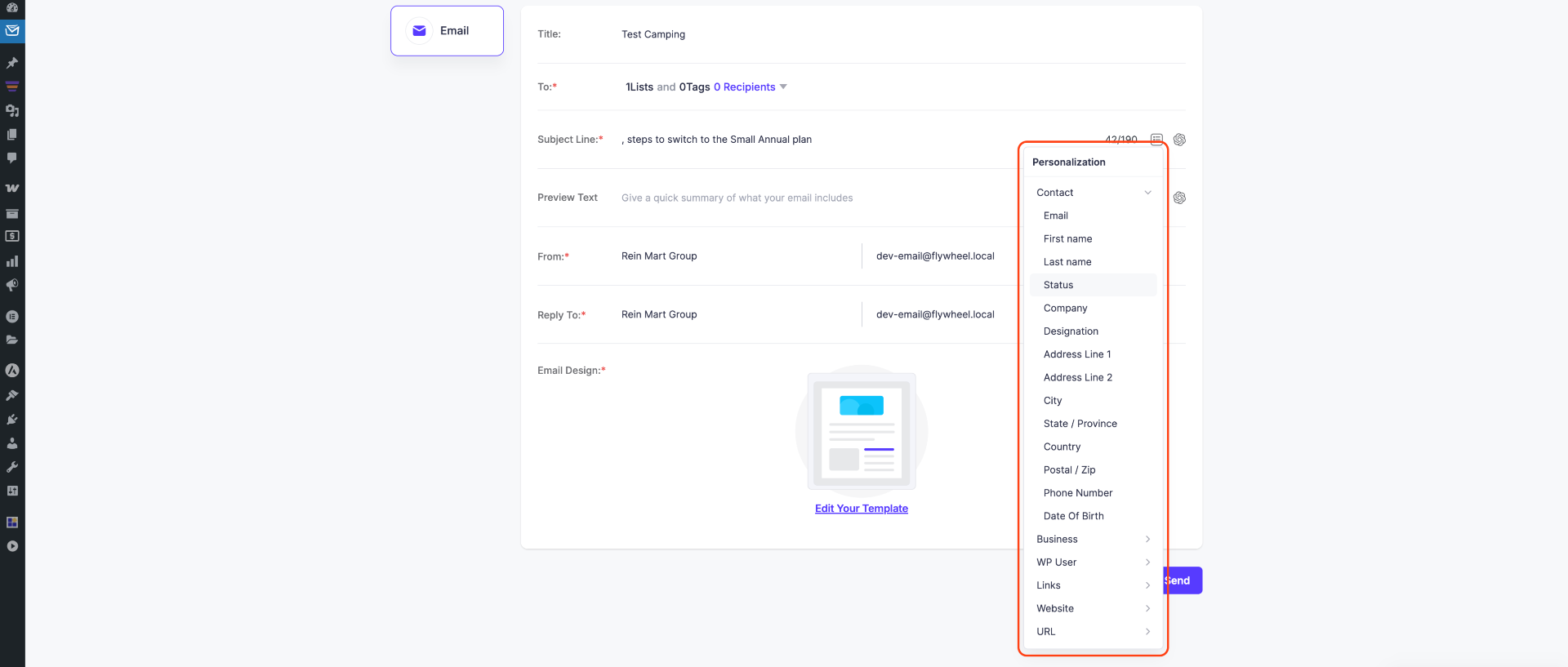Click the 0 Recipients link

click(x=745, y=87)
